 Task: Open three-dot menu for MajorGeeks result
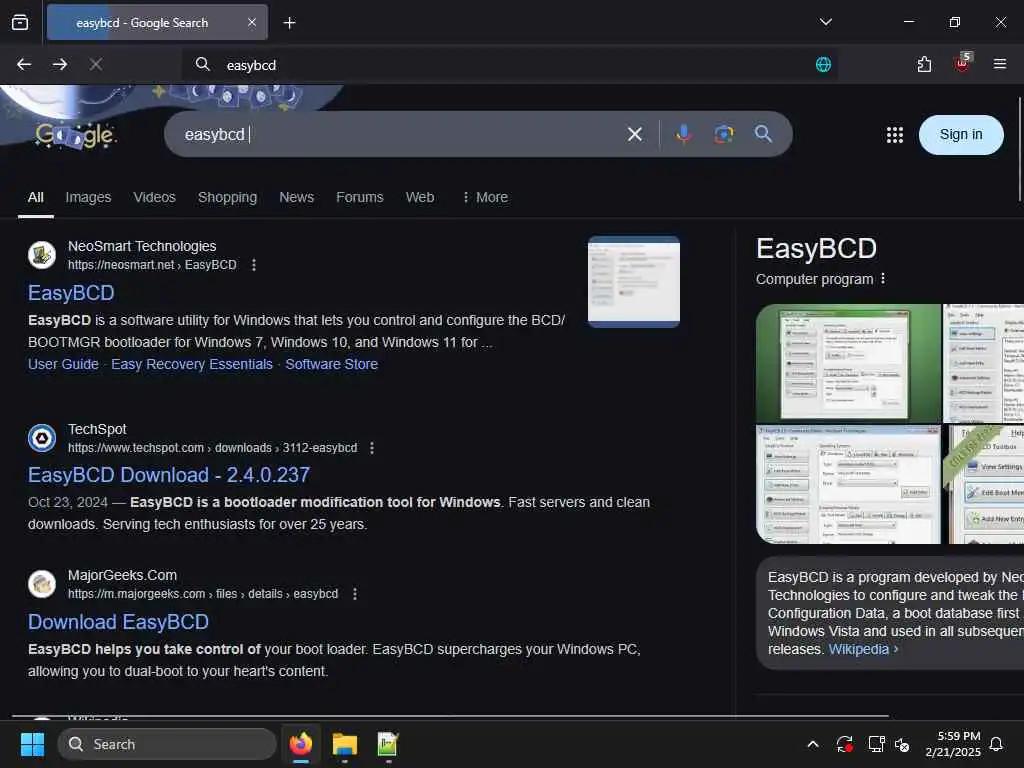(x=355, y=594)
